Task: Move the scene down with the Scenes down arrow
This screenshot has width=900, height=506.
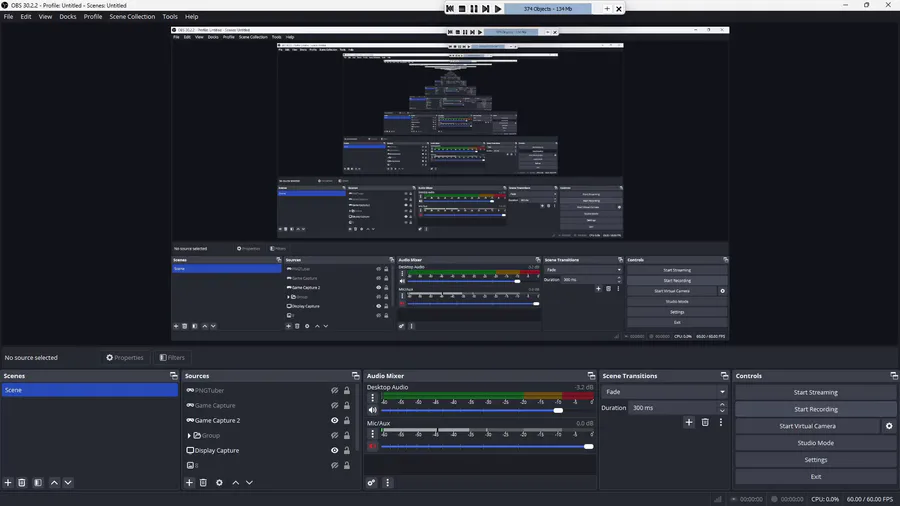Action: [x=68, y=482]
